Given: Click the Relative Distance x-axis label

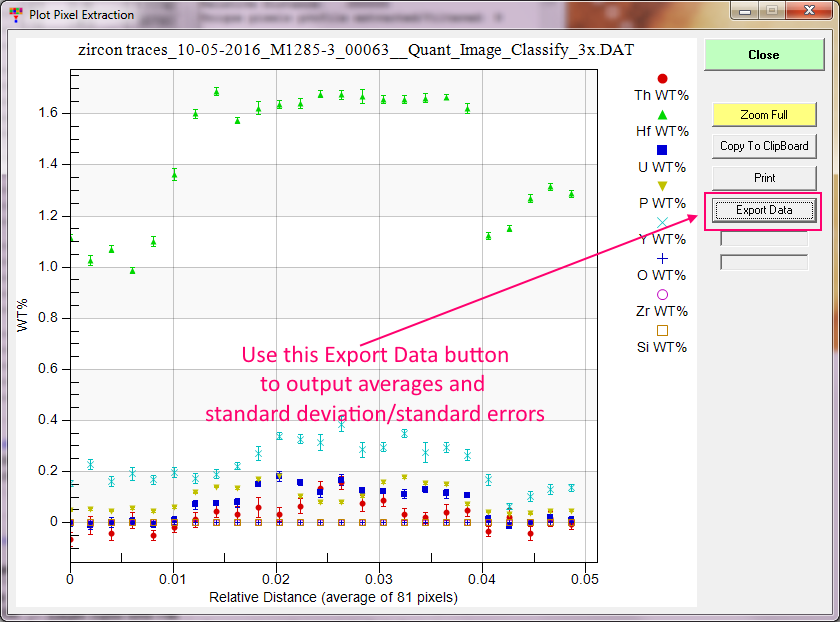Looking at the screenshot, I should [x=333, y=598].
